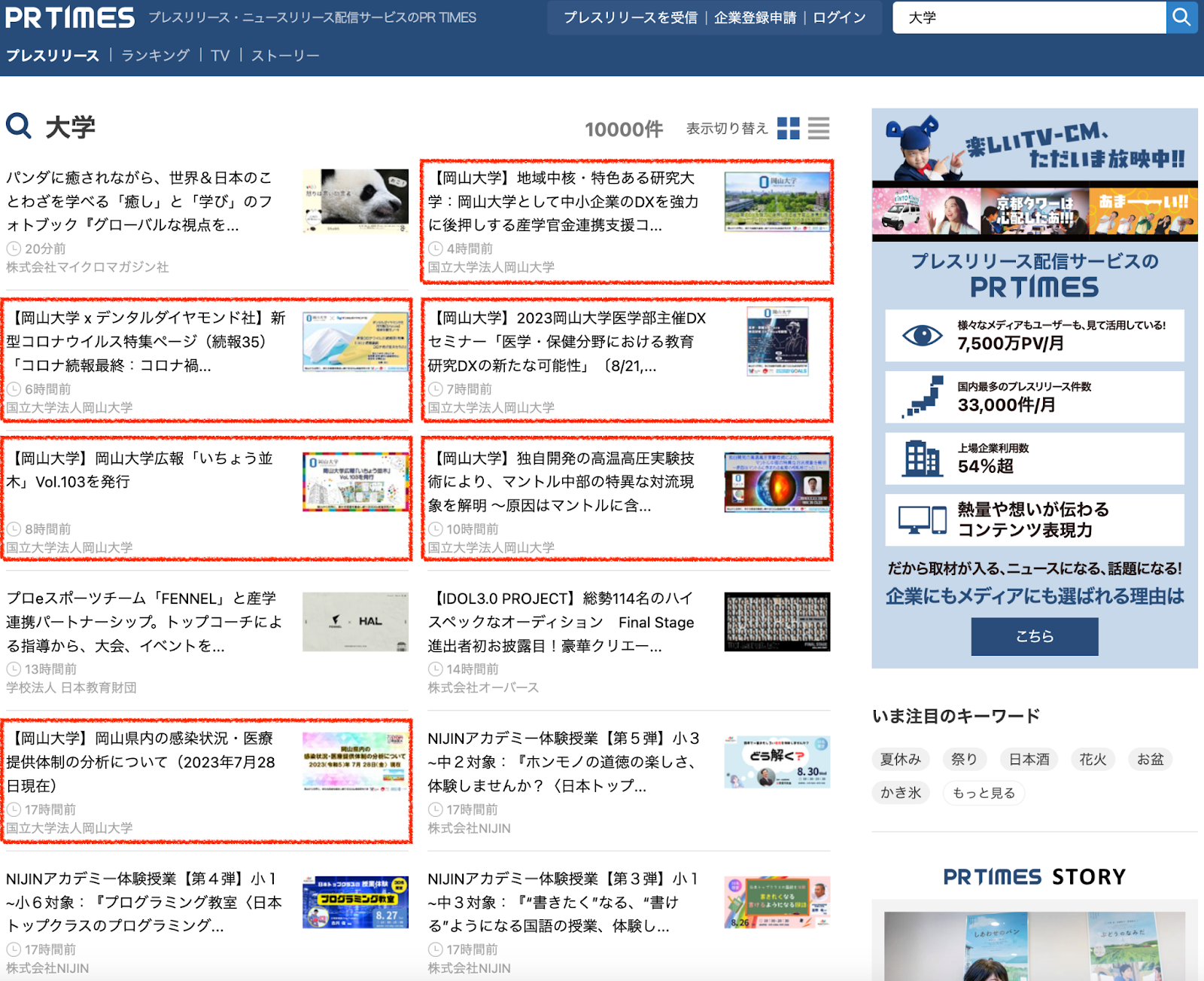The width and height of the screenshot is (1204, 981).
Task: Open the FENNEL esports partnership article
Action: [x=144, y=622]
